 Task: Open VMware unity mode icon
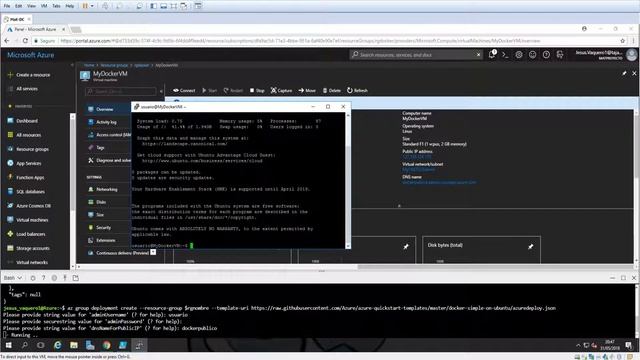(x=183, y=6)
